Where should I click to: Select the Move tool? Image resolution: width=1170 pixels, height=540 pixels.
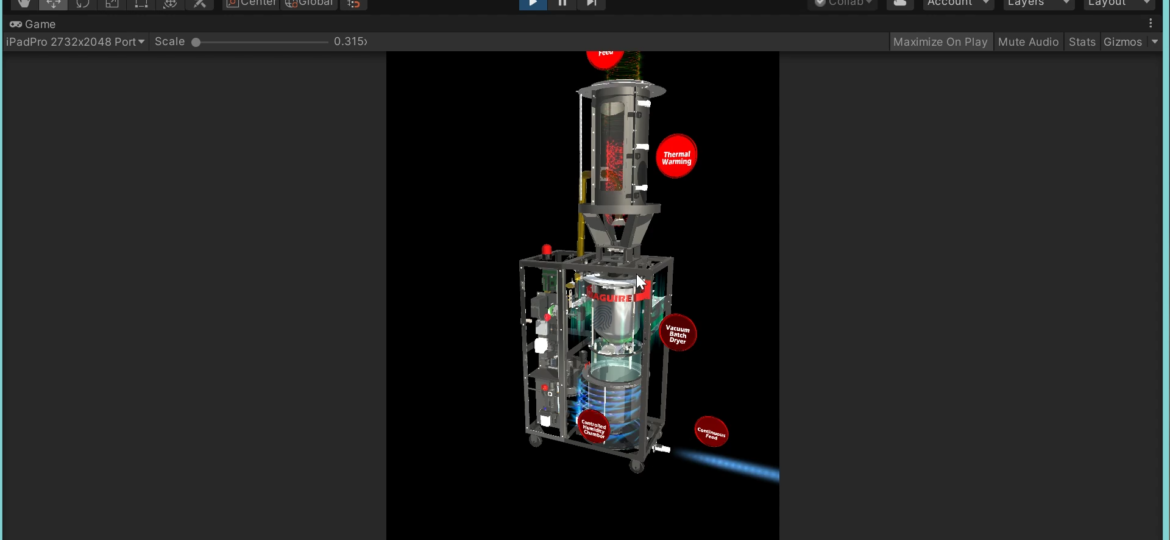(53, 3)
